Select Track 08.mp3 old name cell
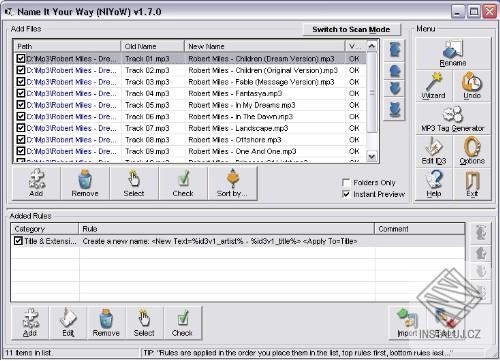This screenshot has height=361, width=500. click(x=147, y=140)
